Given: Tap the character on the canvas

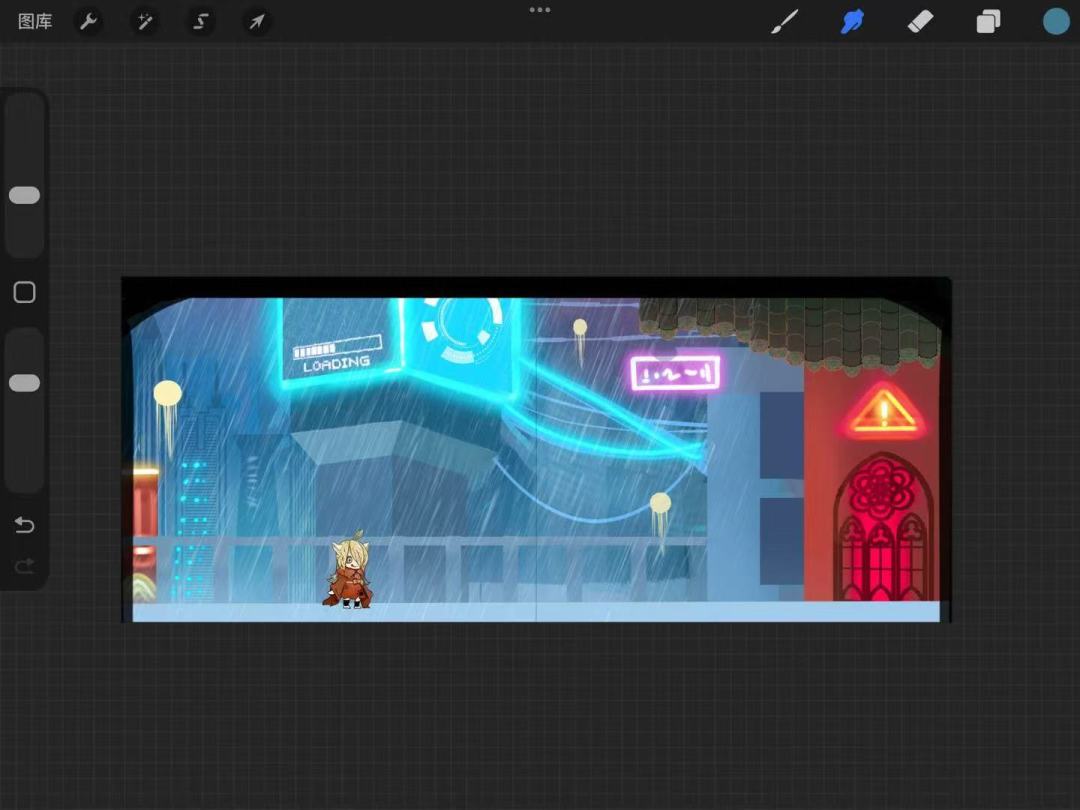Looking at the screenshot, I should 348,570.
